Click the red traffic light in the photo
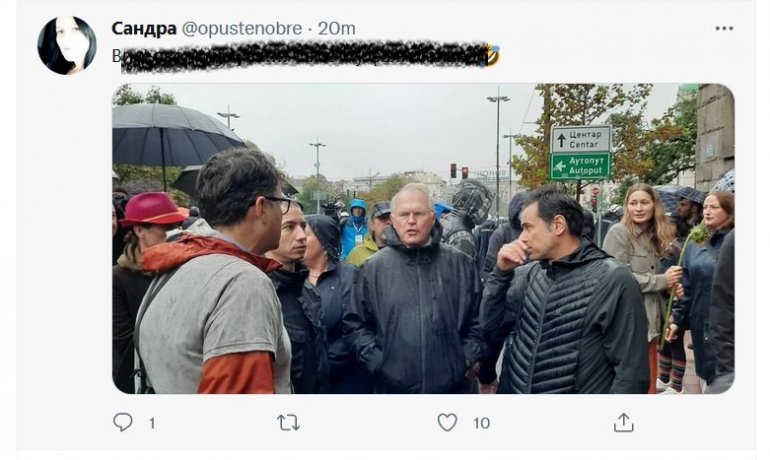 pos(452,170)
